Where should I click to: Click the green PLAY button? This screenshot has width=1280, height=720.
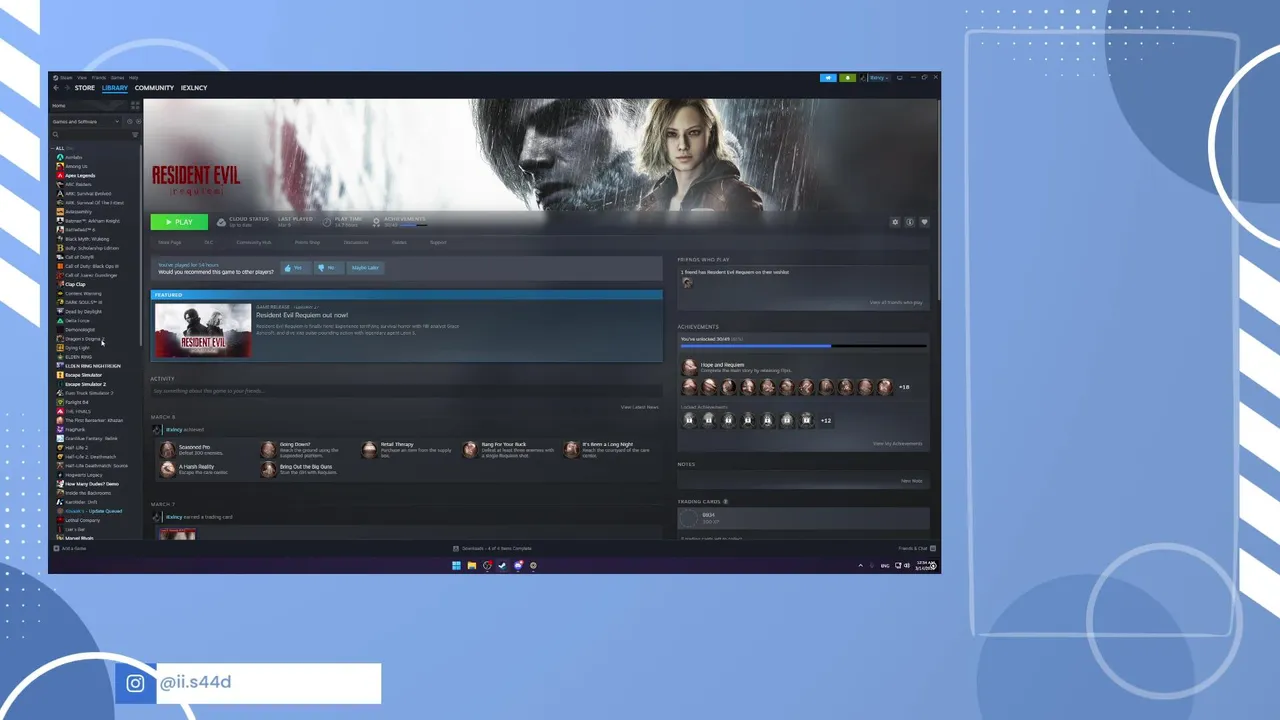(x=179, y=222)
